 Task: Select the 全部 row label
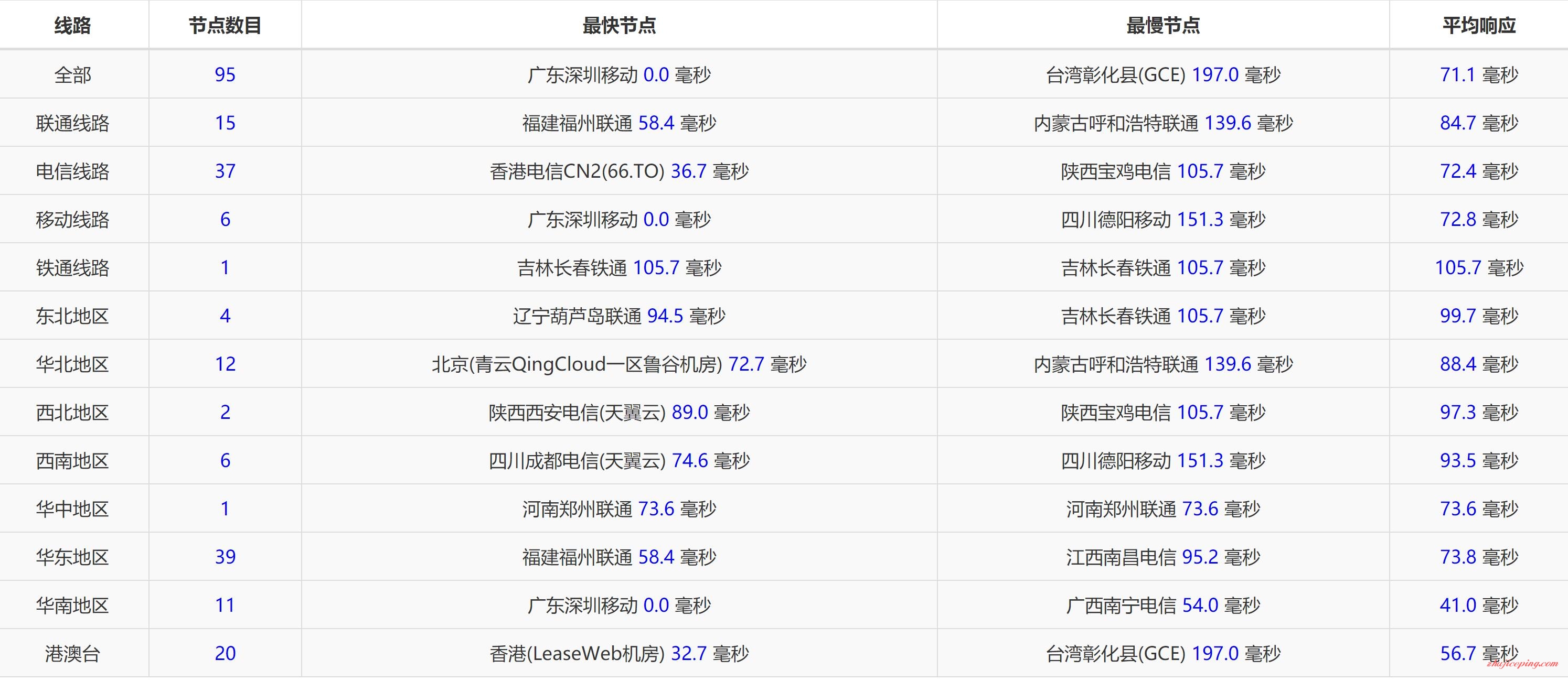(x=72, y=75)
